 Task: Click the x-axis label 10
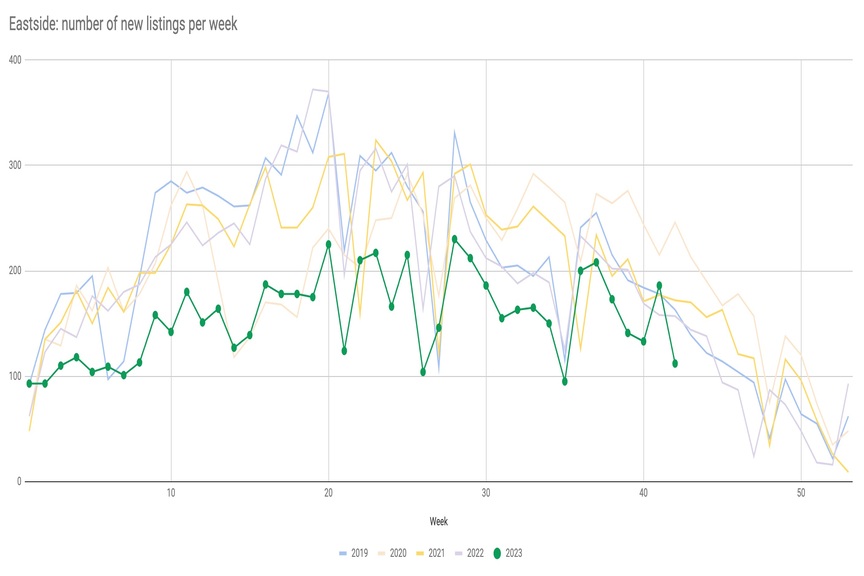click(171, 494)
